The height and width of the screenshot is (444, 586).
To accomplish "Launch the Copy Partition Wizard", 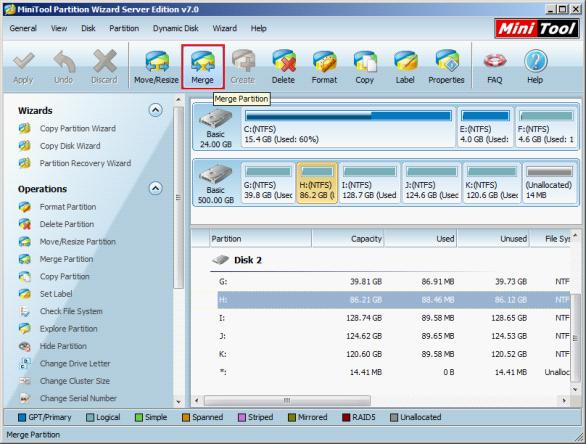I will (x=67, y=129).
